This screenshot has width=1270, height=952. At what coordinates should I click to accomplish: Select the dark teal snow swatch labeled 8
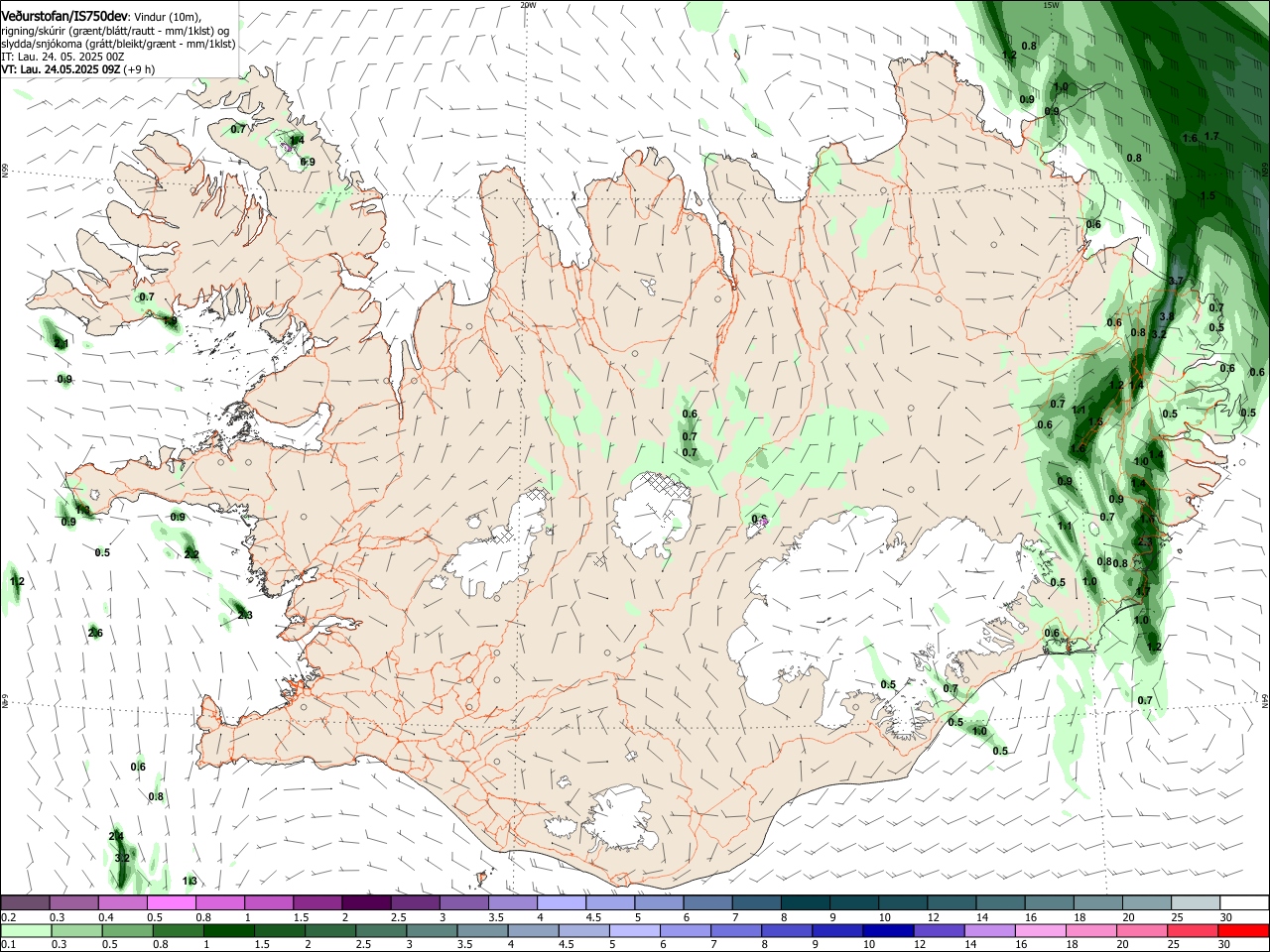805,903
